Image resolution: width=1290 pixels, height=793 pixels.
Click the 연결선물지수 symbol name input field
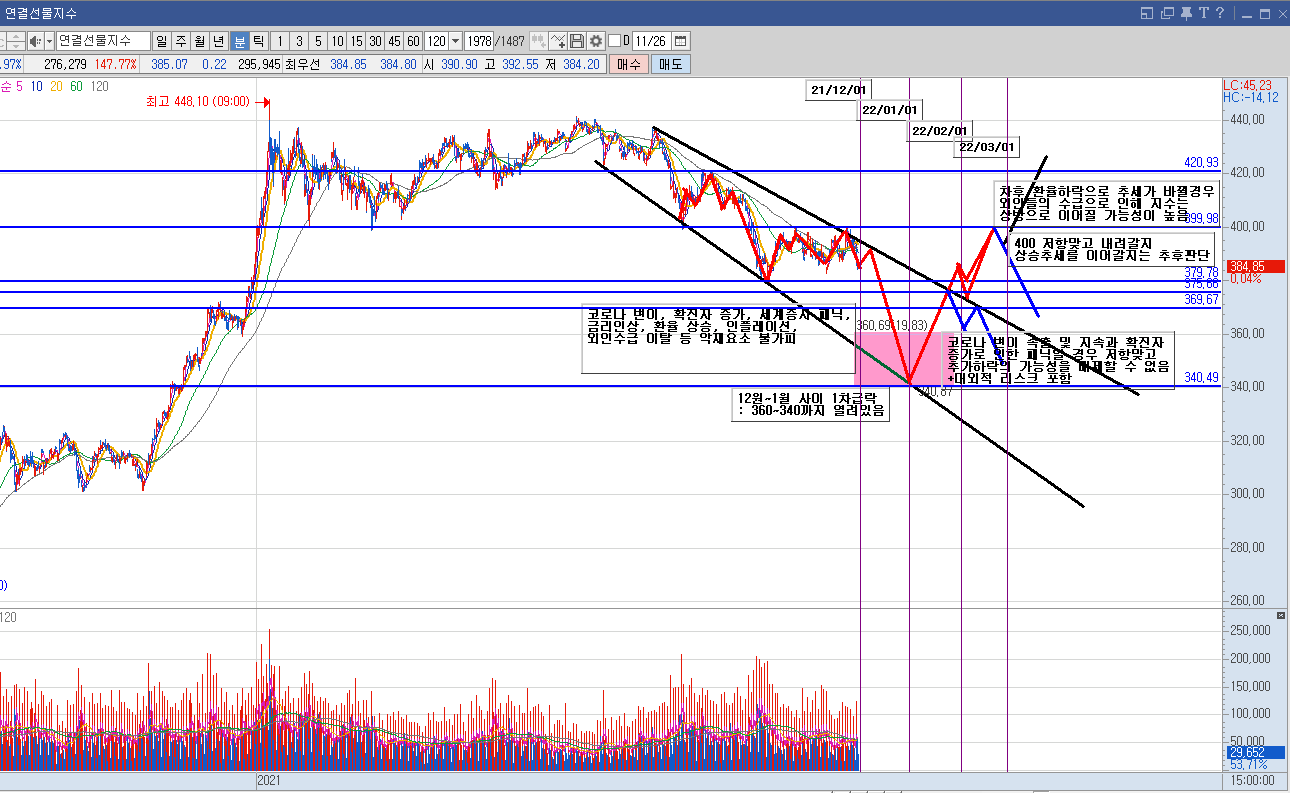click(x=102, y=41)
